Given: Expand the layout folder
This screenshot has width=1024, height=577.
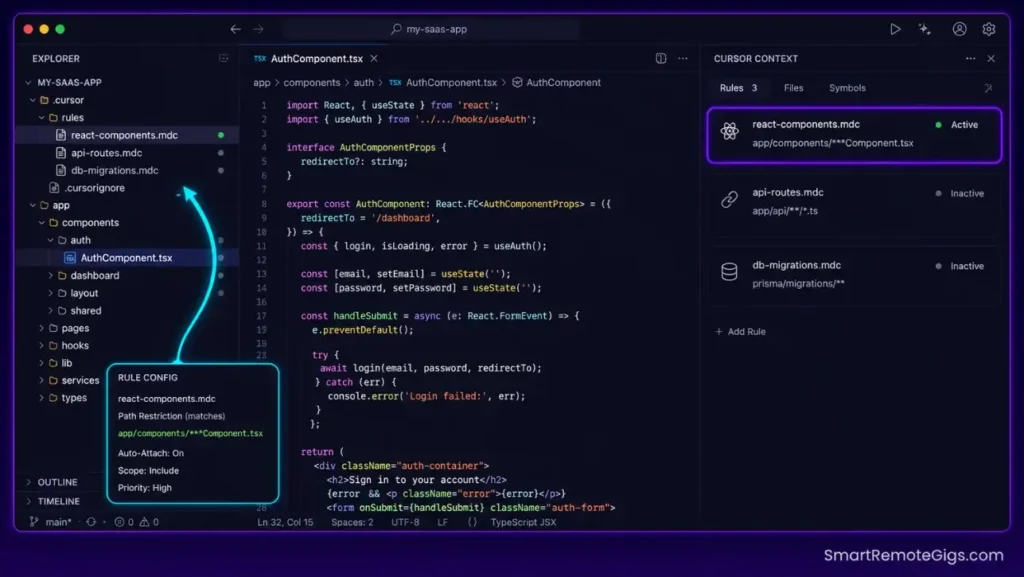Looking at the screenshot, I should [50, 293].
